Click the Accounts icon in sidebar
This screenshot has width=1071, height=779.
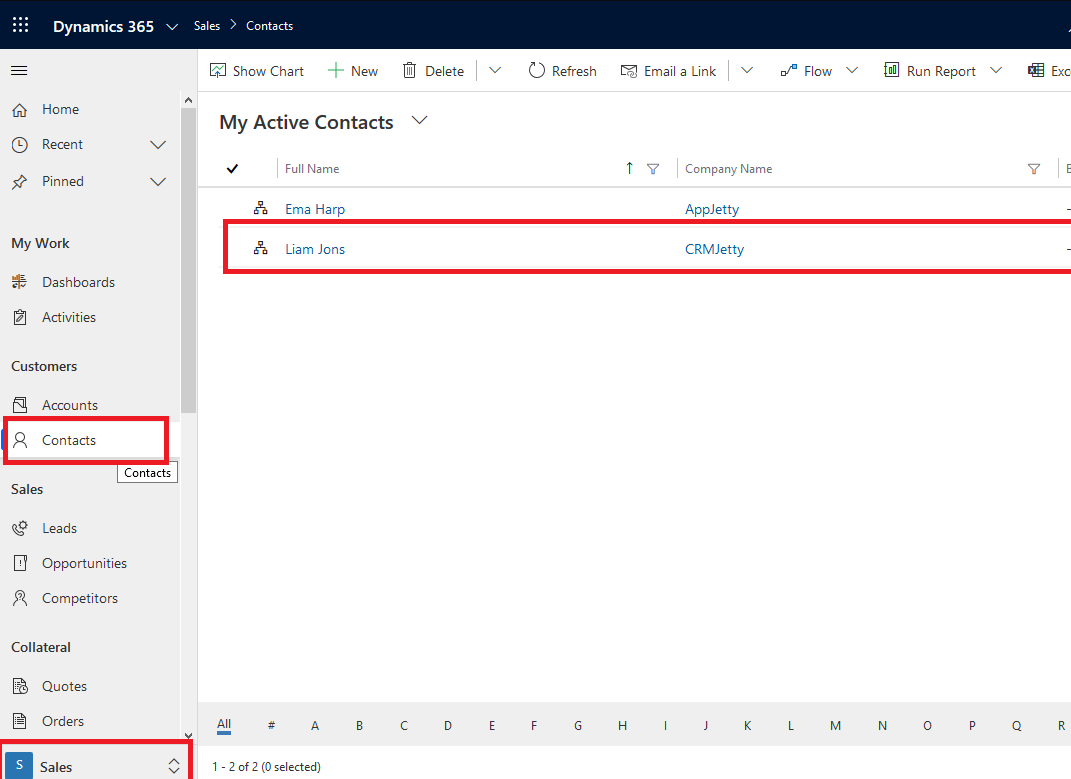tap(20, 405)
